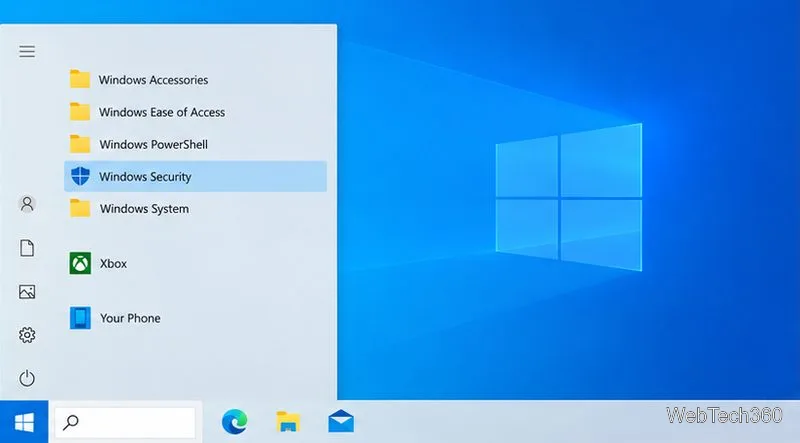Open Your Phone from the app list
This screenshot has height=443, width=800.
(195, 318)
